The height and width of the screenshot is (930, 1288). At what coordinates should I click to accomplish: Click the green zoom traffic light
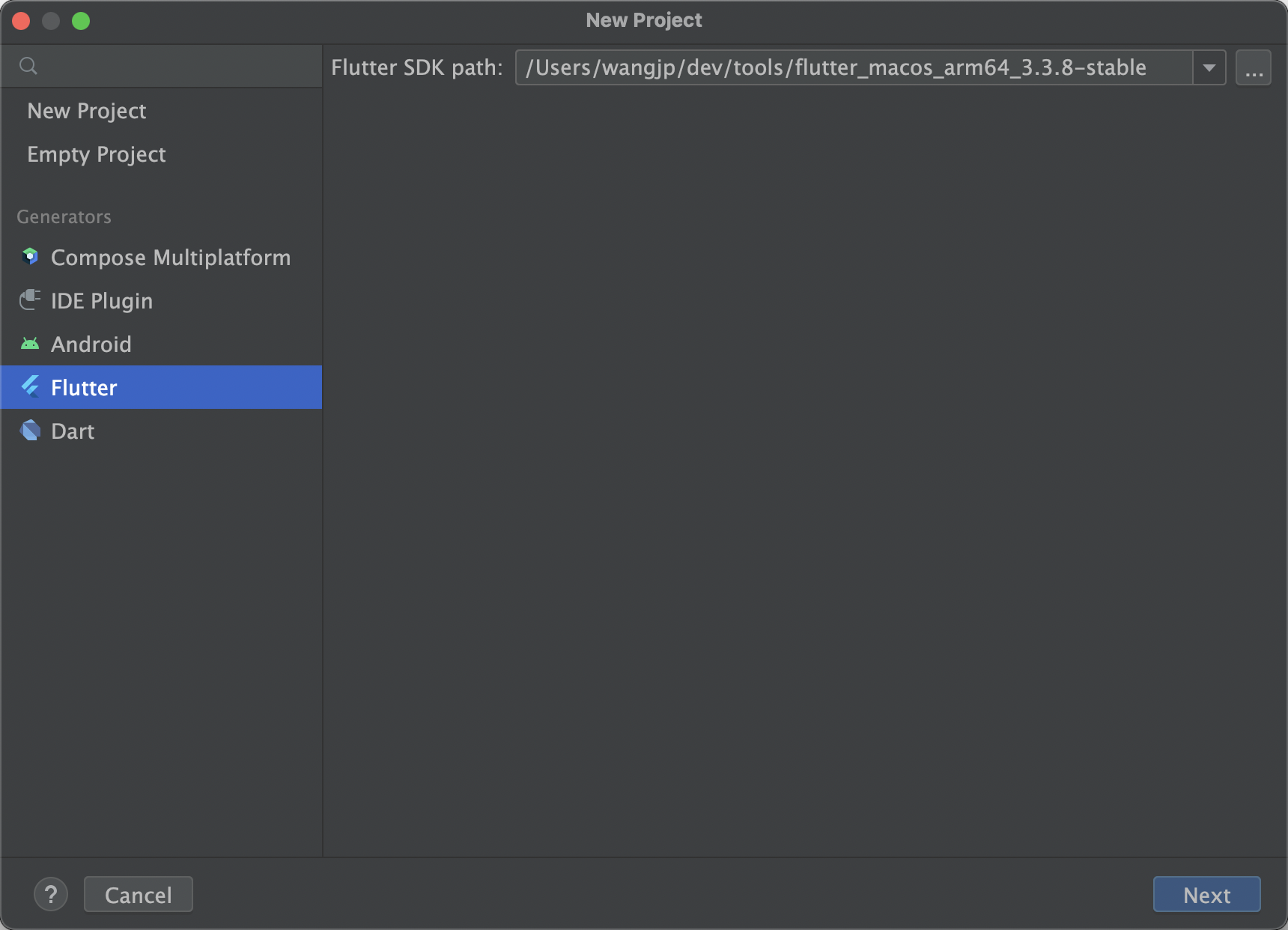click(82, 21)
